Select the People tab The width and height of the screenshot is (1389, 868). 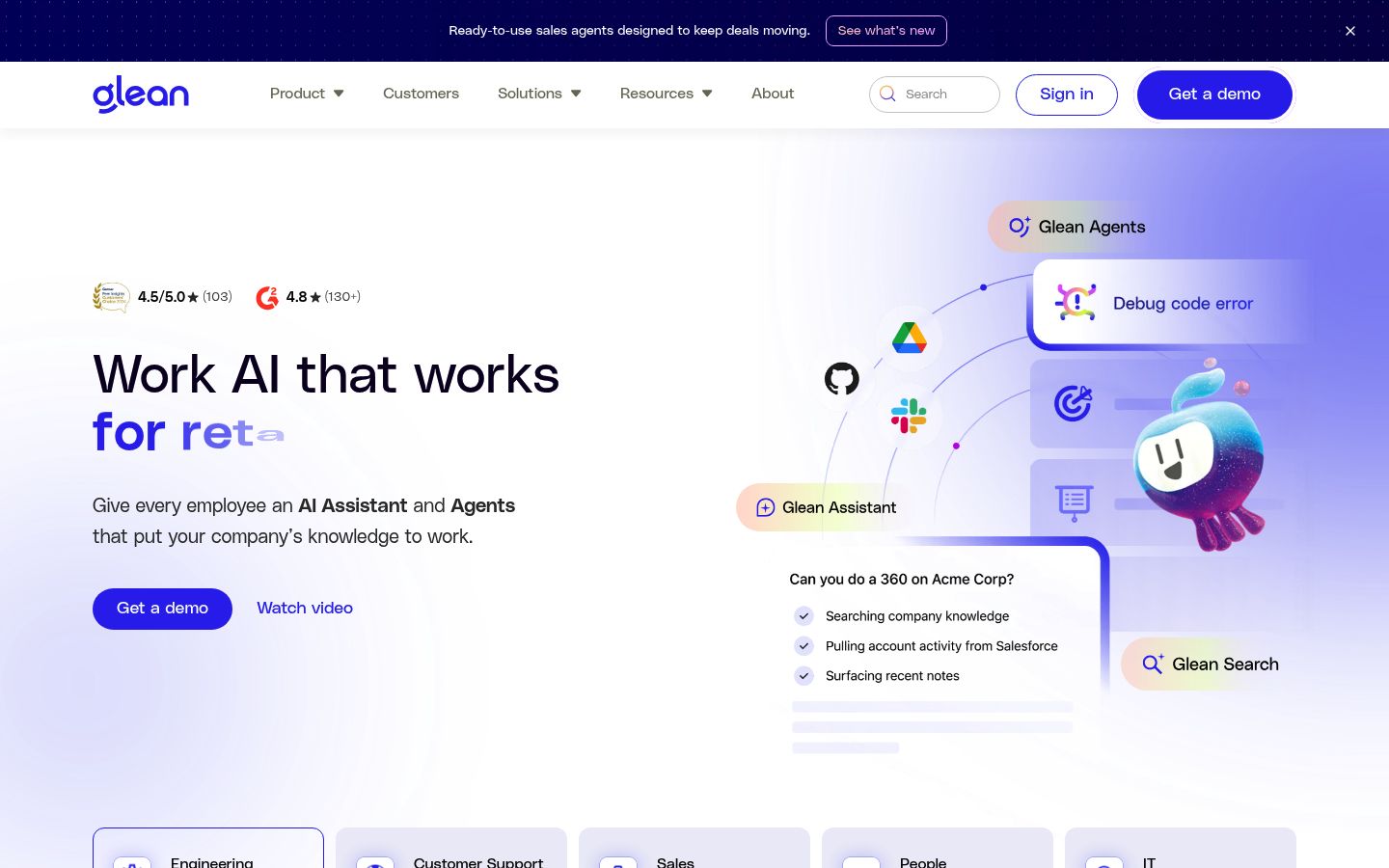point(938,849)
